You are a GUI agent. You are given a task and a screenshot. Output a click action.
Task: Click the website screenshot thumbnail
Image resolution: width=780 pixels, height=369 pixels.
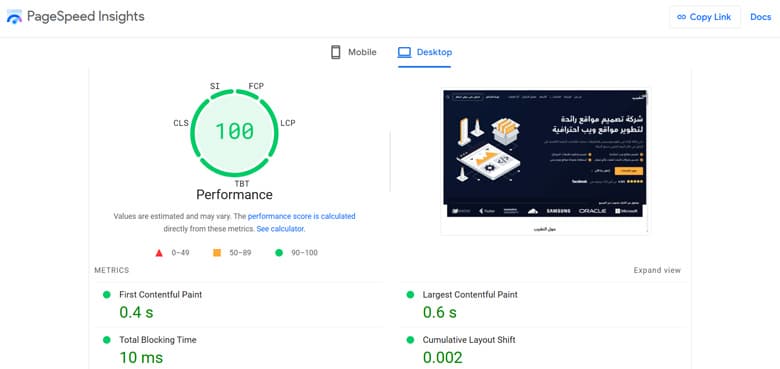pos(545,161)
